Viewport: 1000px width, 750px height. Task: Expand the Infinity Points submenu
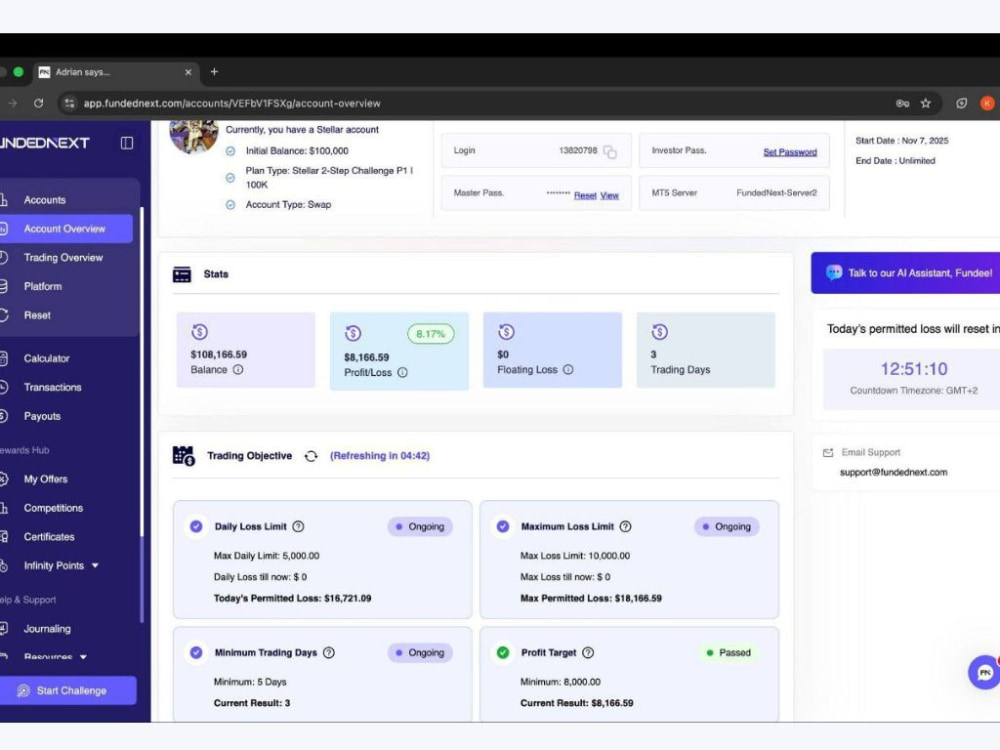tap(95, 566)
